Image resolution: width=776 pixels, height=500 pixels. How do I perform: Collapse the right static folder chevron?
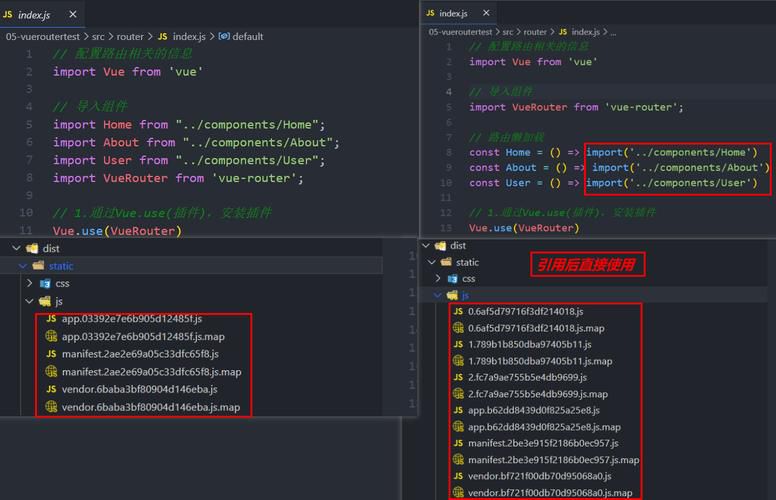pyautogui.click(x=432, y=262)
